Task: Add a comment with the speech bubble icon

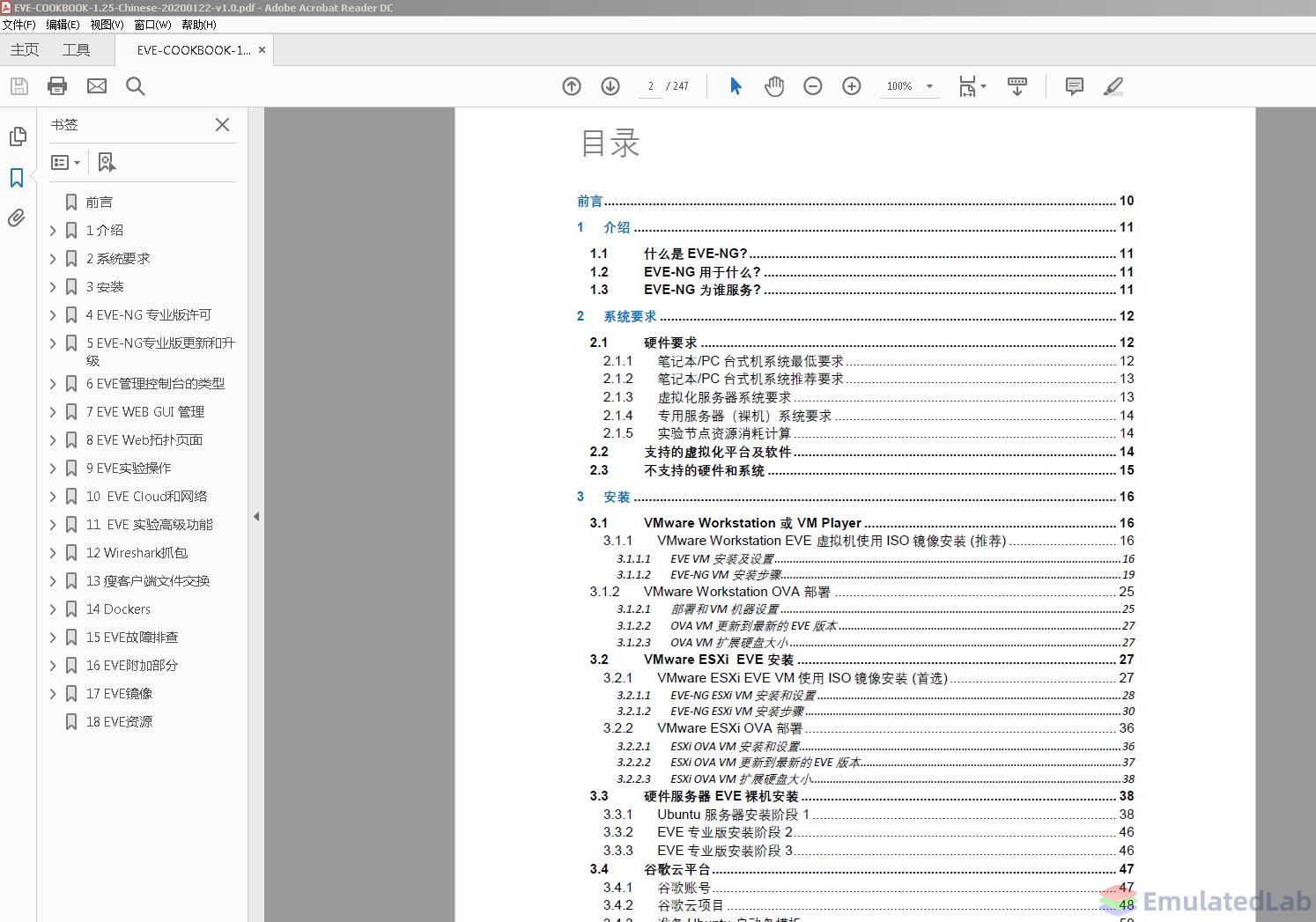Action: click(x=1074, y=86)
